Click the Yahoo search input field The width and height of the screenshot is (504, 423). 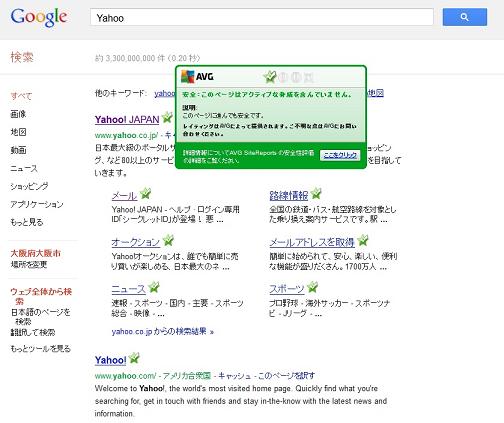(262, 17)
